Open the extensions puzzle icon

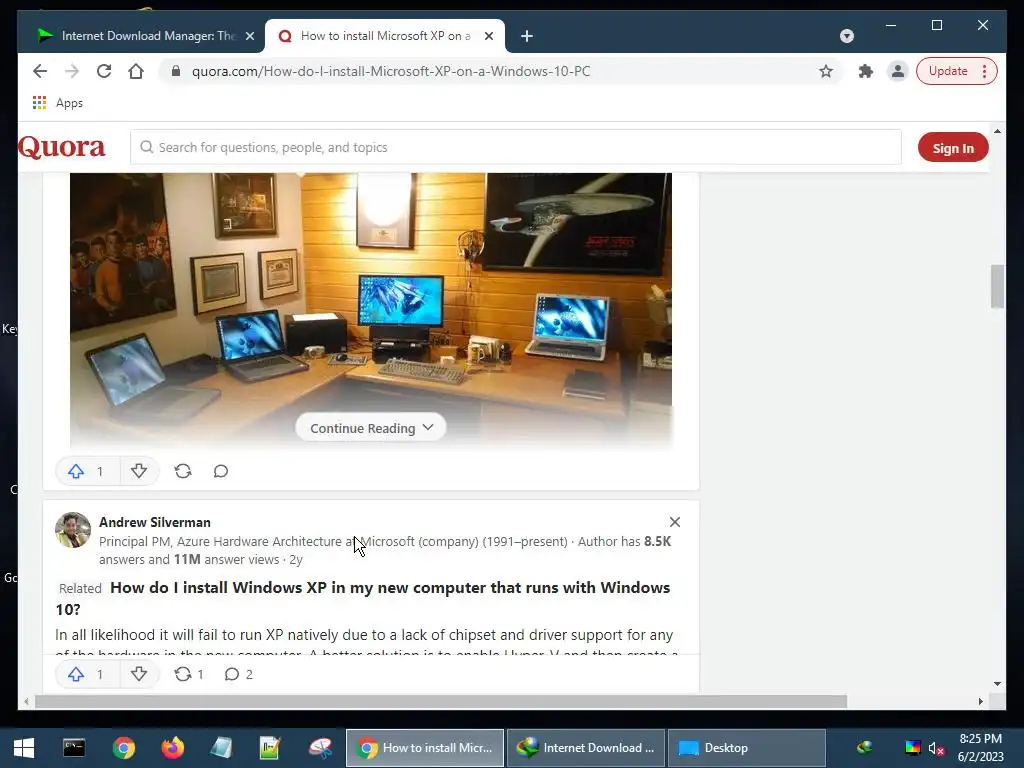tap(866, 71)
